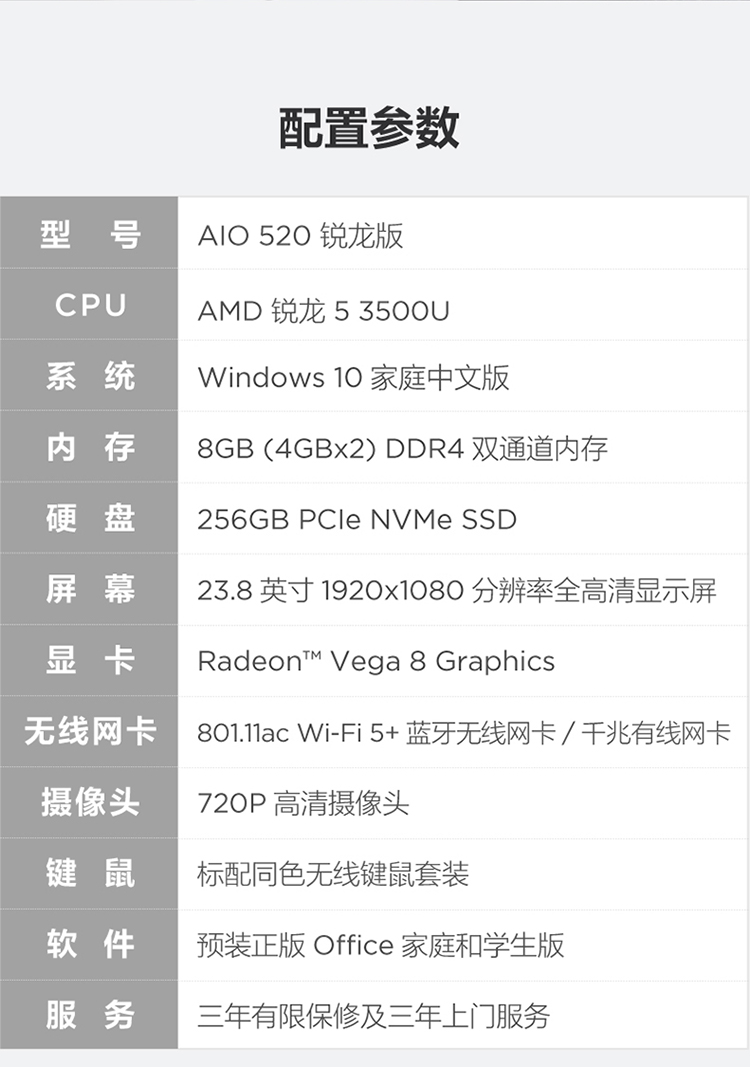Select the 系统 label cell
Viewport: 750px width, 1067px height.
89,376
